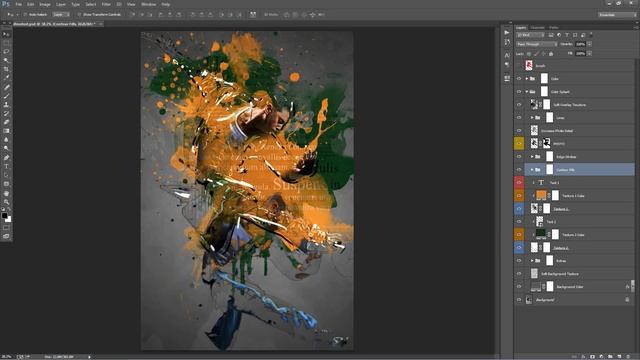The height and width of the screenshot is (360, 640).
Task: Select the Rectangular Marquee tool
Action: (6, 43)
